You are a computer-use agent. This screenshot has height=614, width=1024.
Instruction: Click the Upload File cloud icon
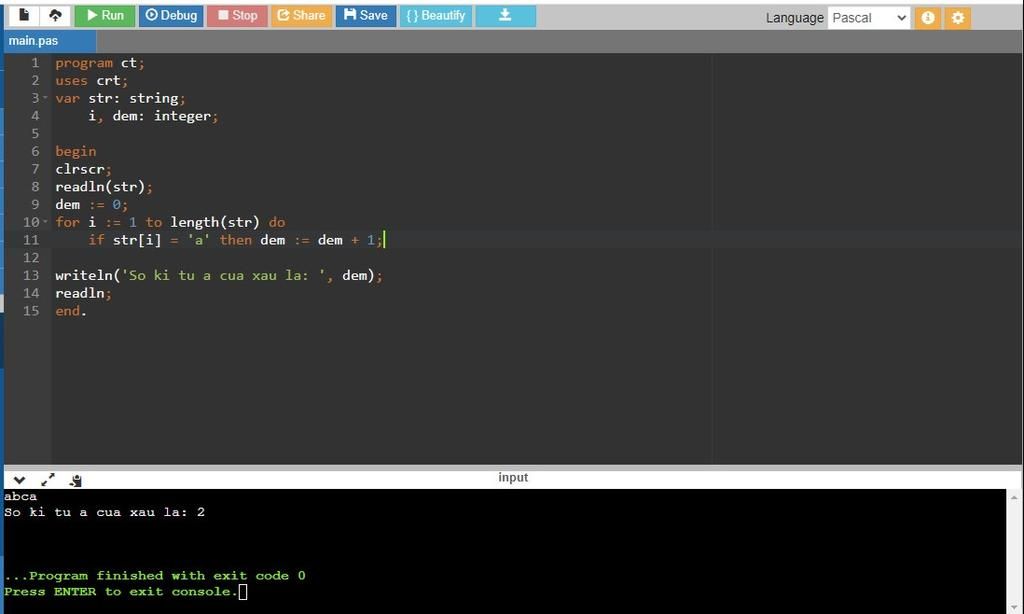(55, 15)
